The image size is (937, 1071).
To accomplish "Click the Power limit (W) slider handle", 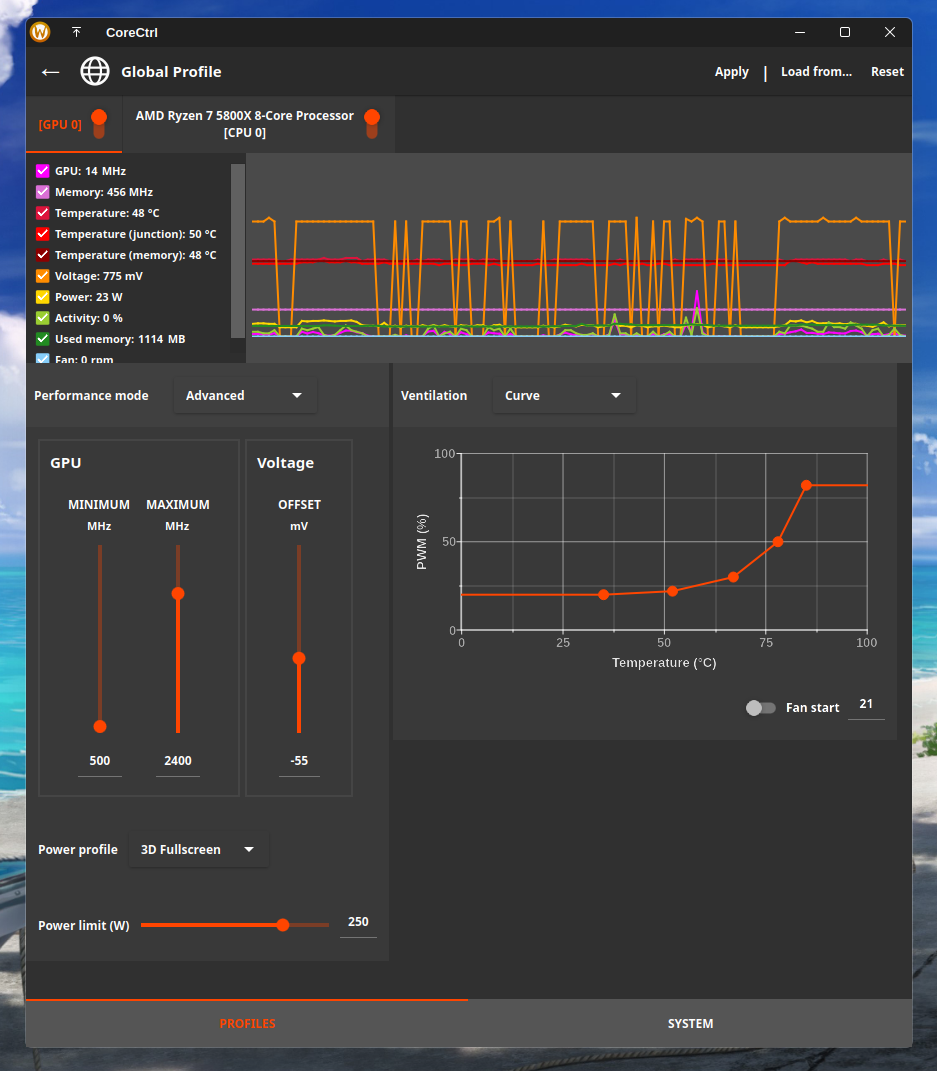I will point(283,925).
